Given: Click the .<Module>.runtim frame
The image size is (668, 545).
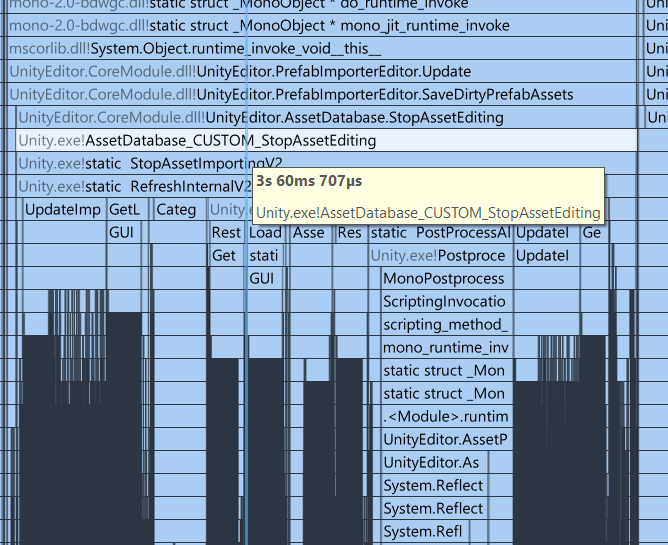Looking at the screenshot, I should click(x=447, y=417).
